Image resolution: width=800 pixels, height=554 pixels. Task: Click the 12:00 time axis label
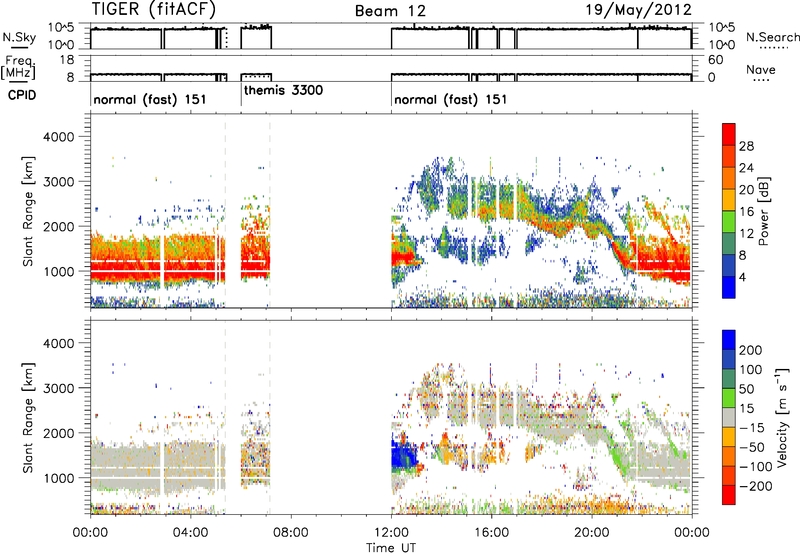391,533
